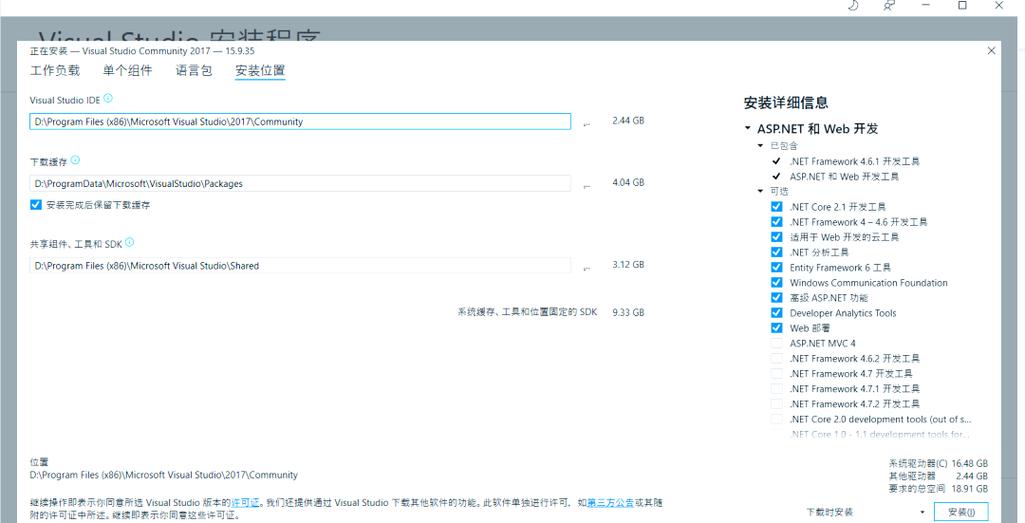The height and width of the screenshot is (523, 1025).
Task: Uncheck .NET Framework 4 – 4.6 开发工具
Action: tap(777, 222)
